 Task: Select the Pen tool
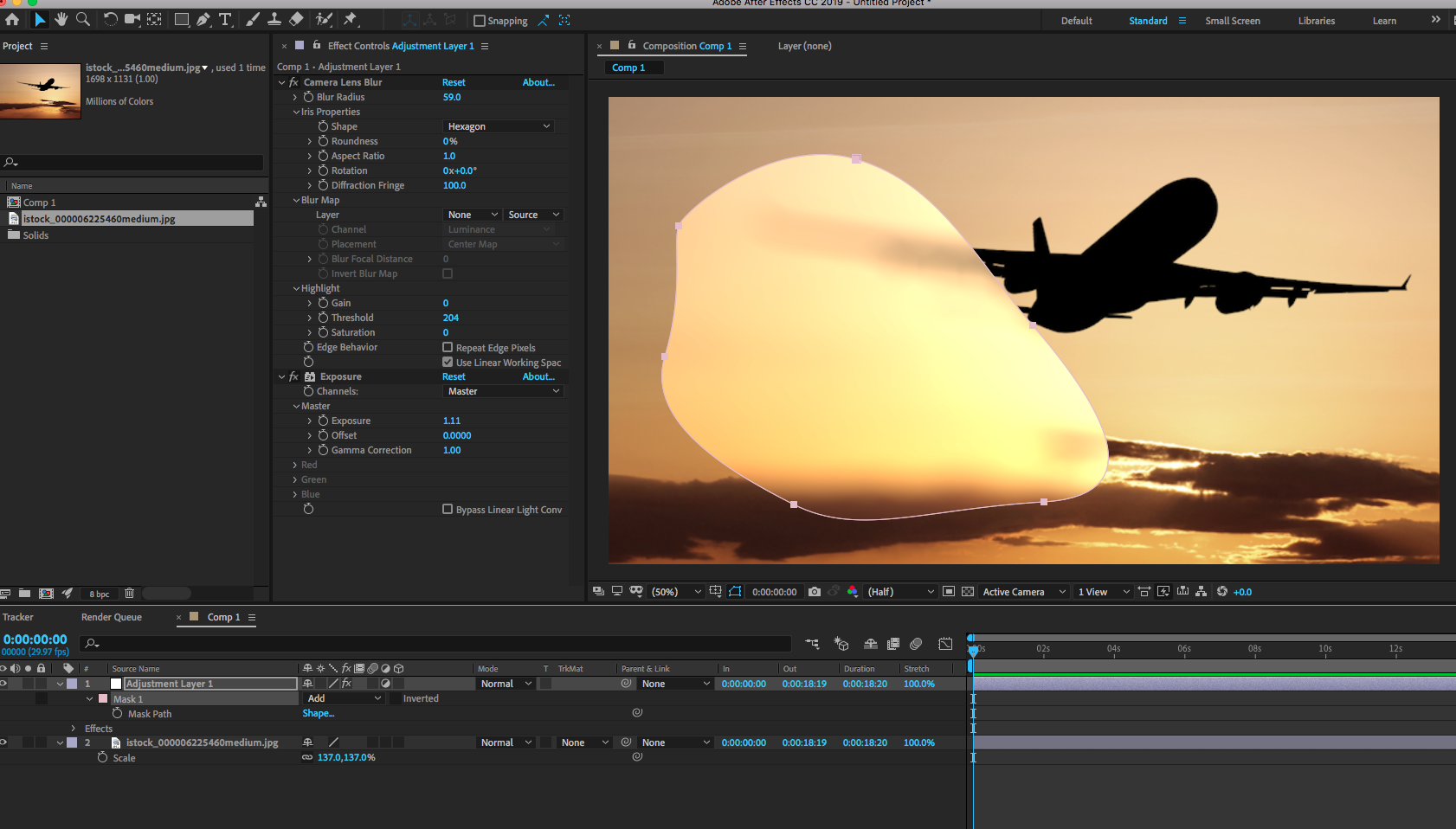pyautogui.click(x=203, y=19)
